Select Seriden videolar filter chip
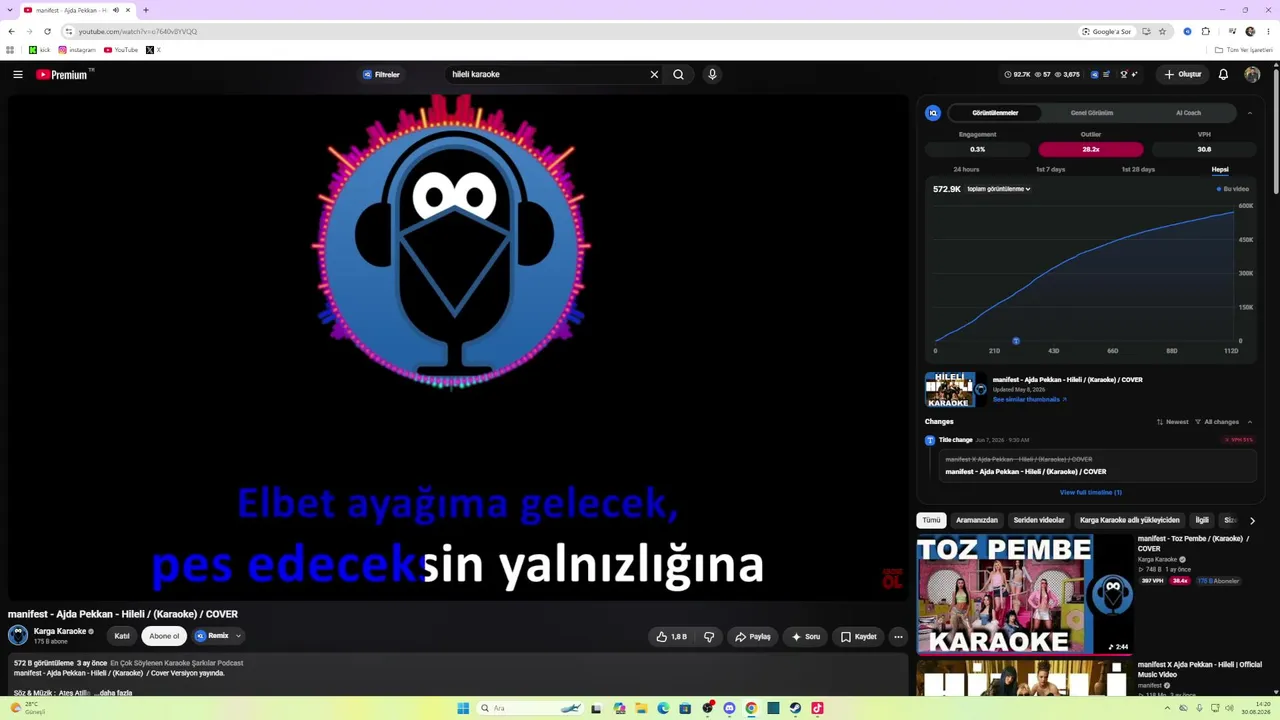Screen dimensions: 1280x720 1039,521
